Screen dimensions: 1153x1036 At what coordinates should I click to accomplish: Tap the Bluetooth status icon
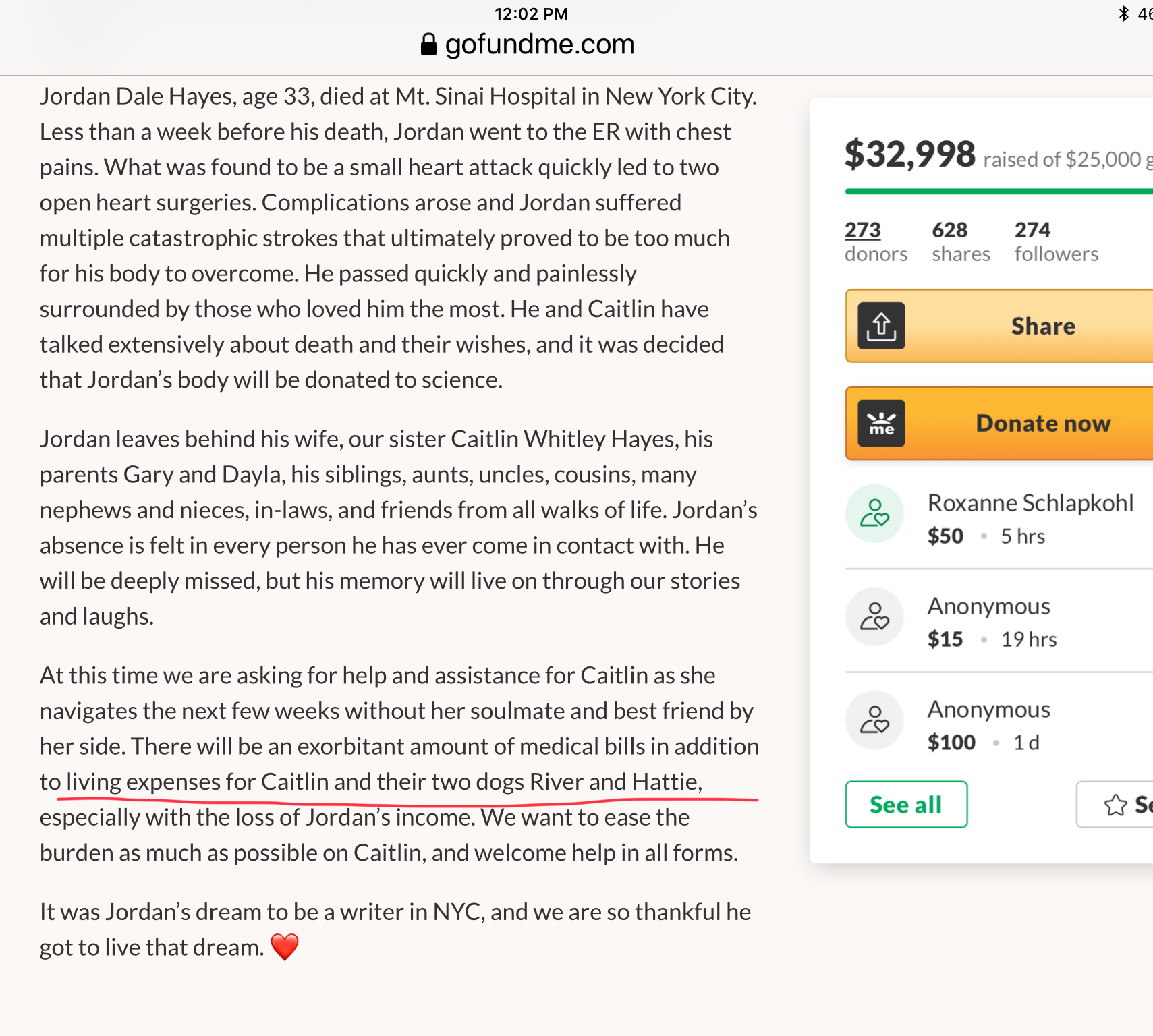[x=1123, y=13]
